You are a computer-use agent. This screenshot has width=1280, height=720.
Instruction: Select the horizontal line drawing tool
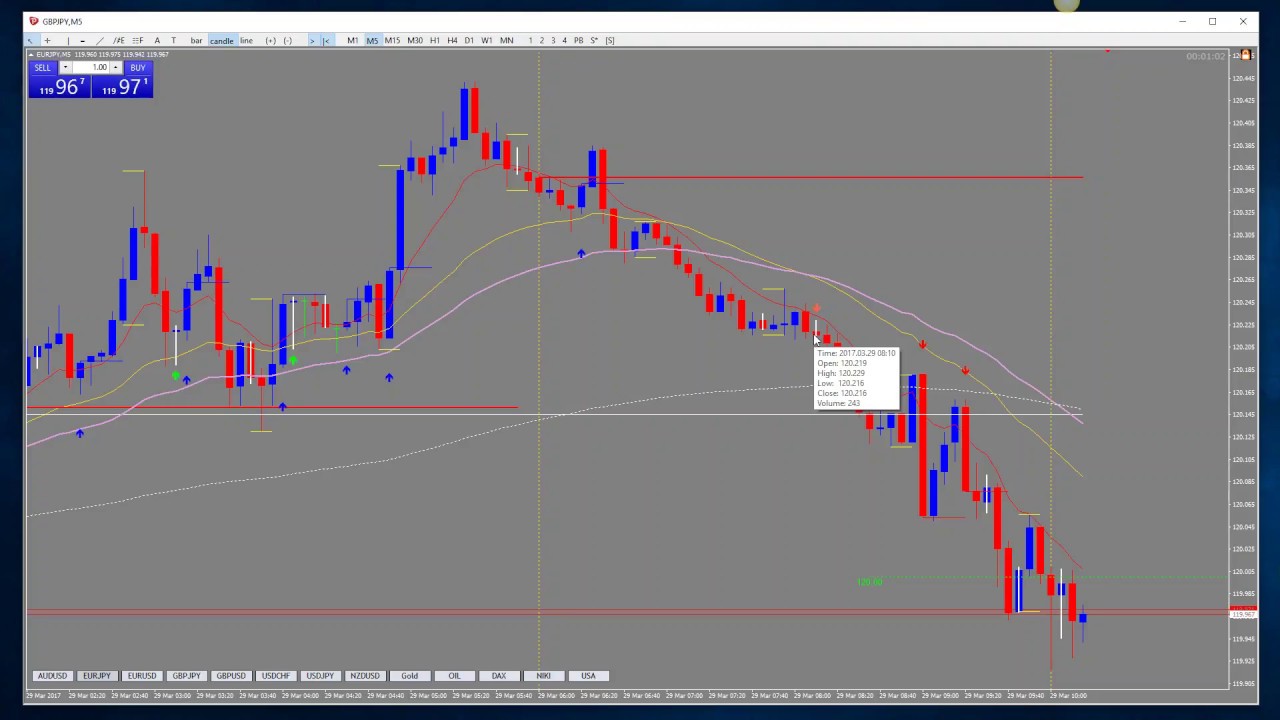point(83,41)
